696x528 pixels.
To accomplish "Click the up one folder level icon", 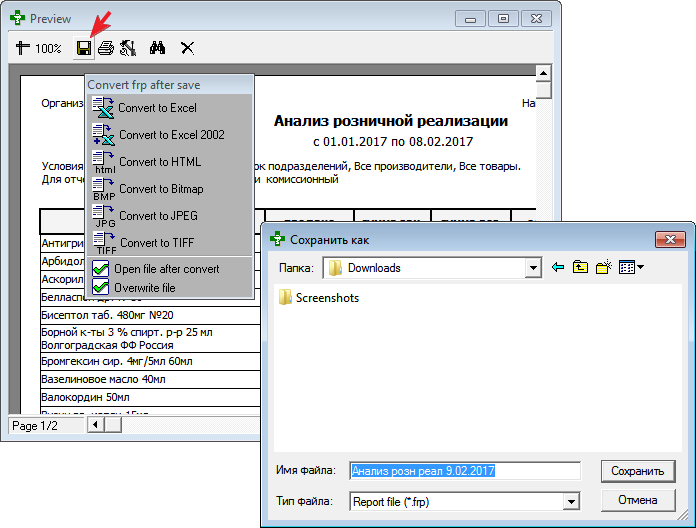I will (580, 268).
